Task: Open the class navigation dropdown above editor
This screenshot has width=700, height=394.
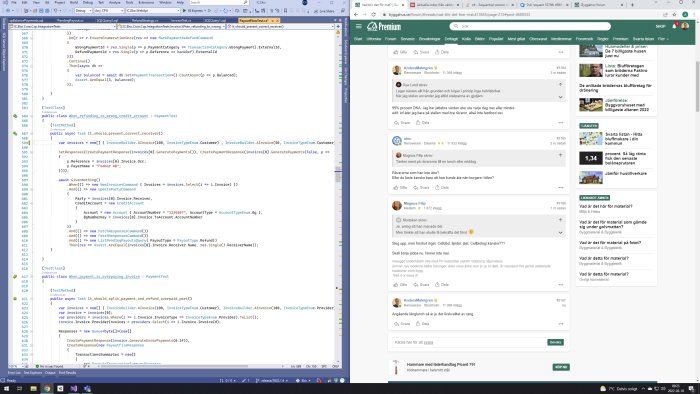Action: pyautogui.click(x=172, y=27)
